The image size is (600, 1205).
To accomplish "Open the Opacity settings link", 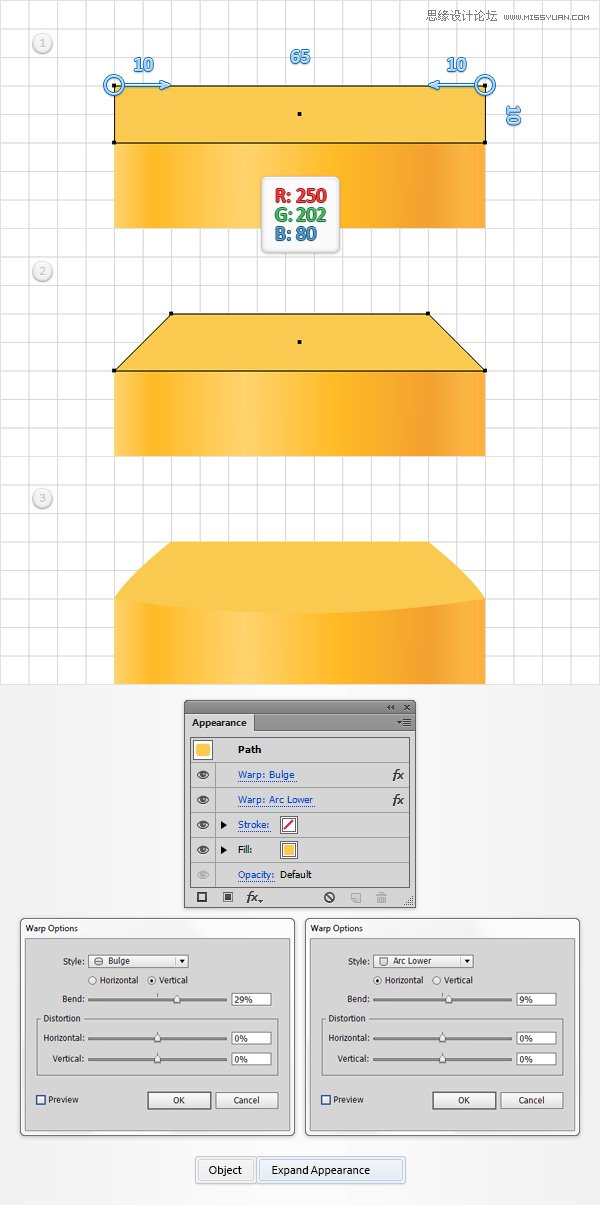I will (x=256, y=875).
